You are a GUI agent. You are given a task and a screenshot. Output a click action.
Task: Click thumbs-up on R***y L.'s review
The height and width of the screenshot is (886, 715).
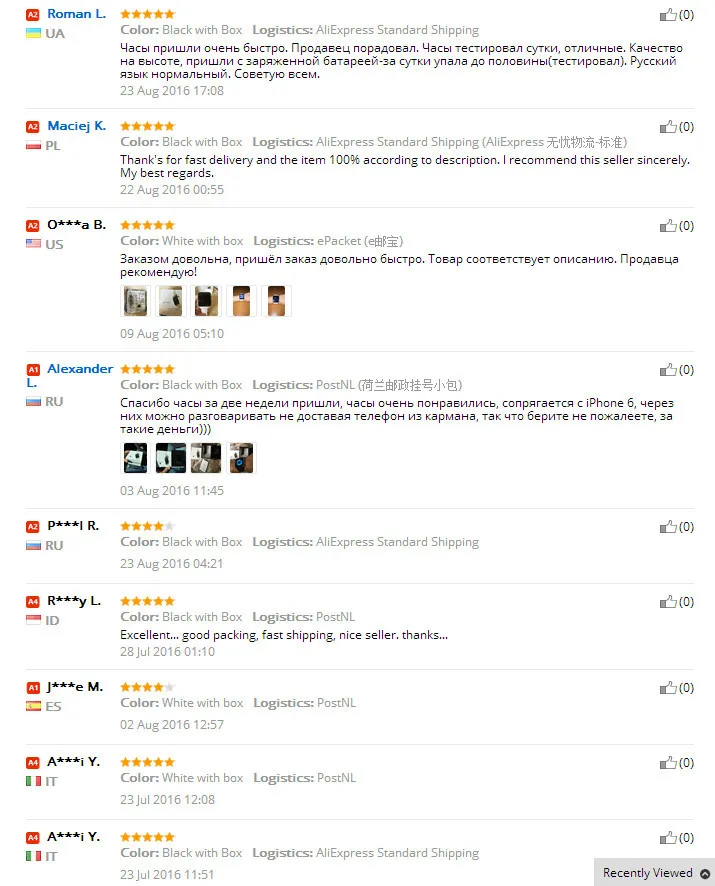668,602
